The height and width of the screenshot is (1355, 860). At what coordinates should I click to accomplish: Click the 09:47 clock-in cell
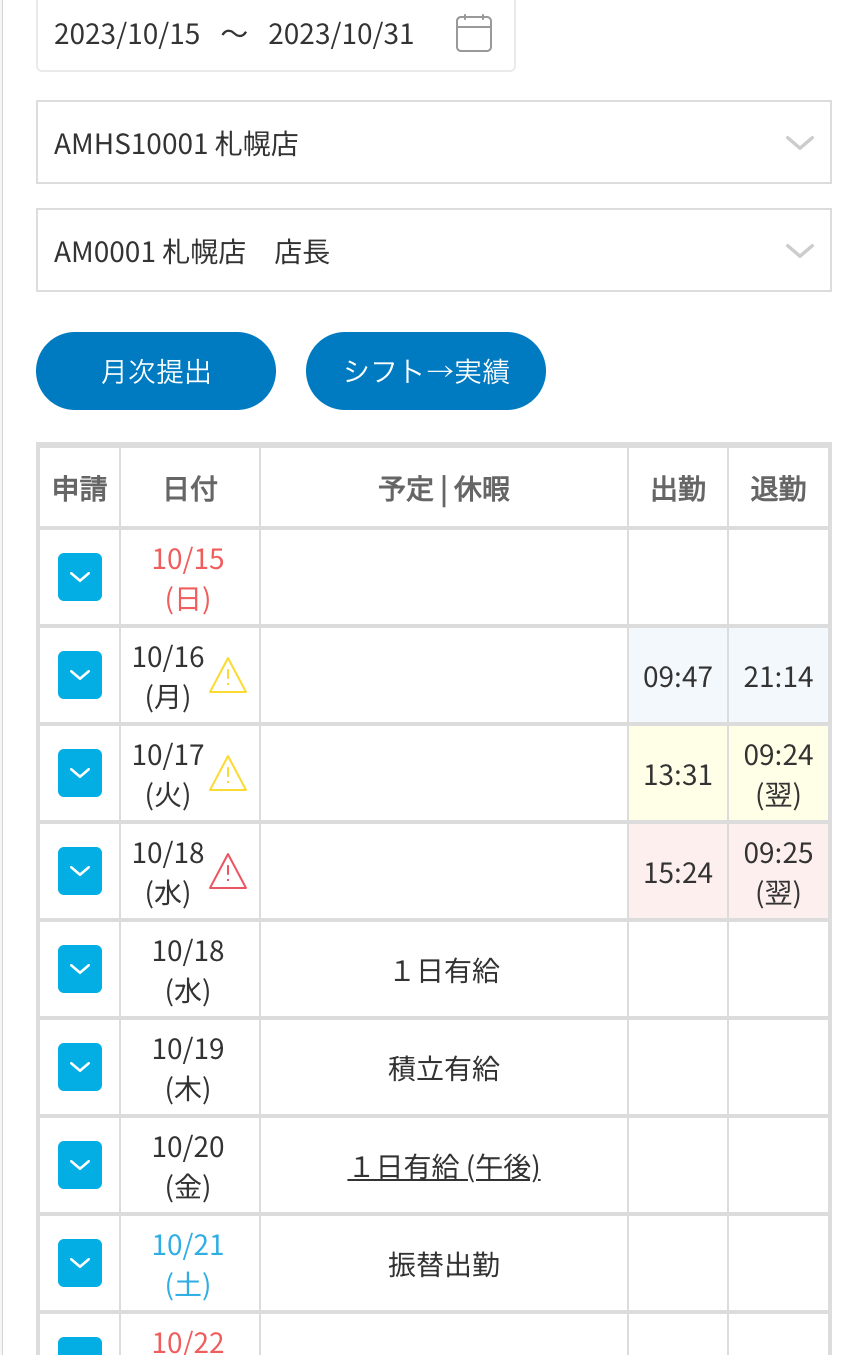(x=678, y=677)
